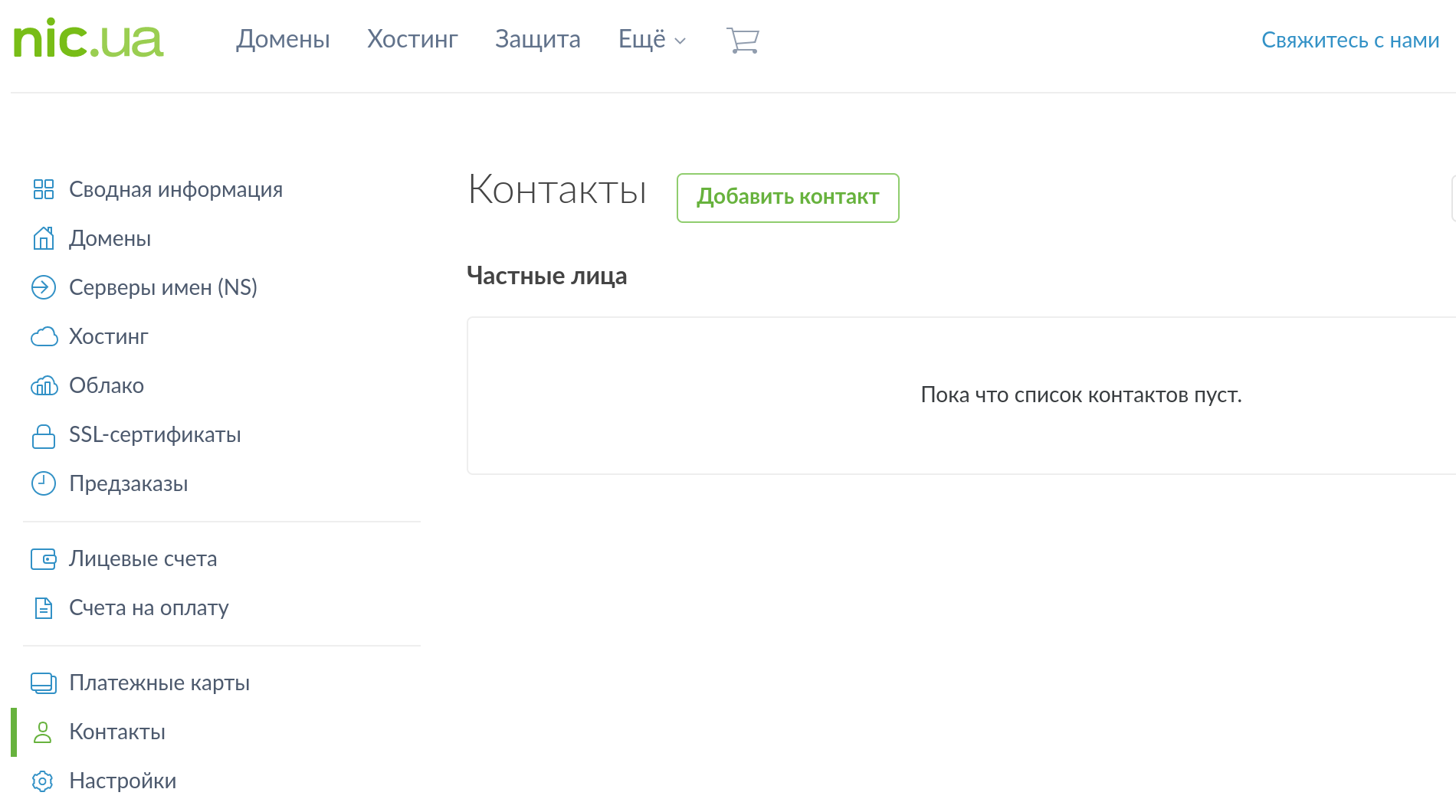Click the document icon for Счета на оплату

[44, 608]
